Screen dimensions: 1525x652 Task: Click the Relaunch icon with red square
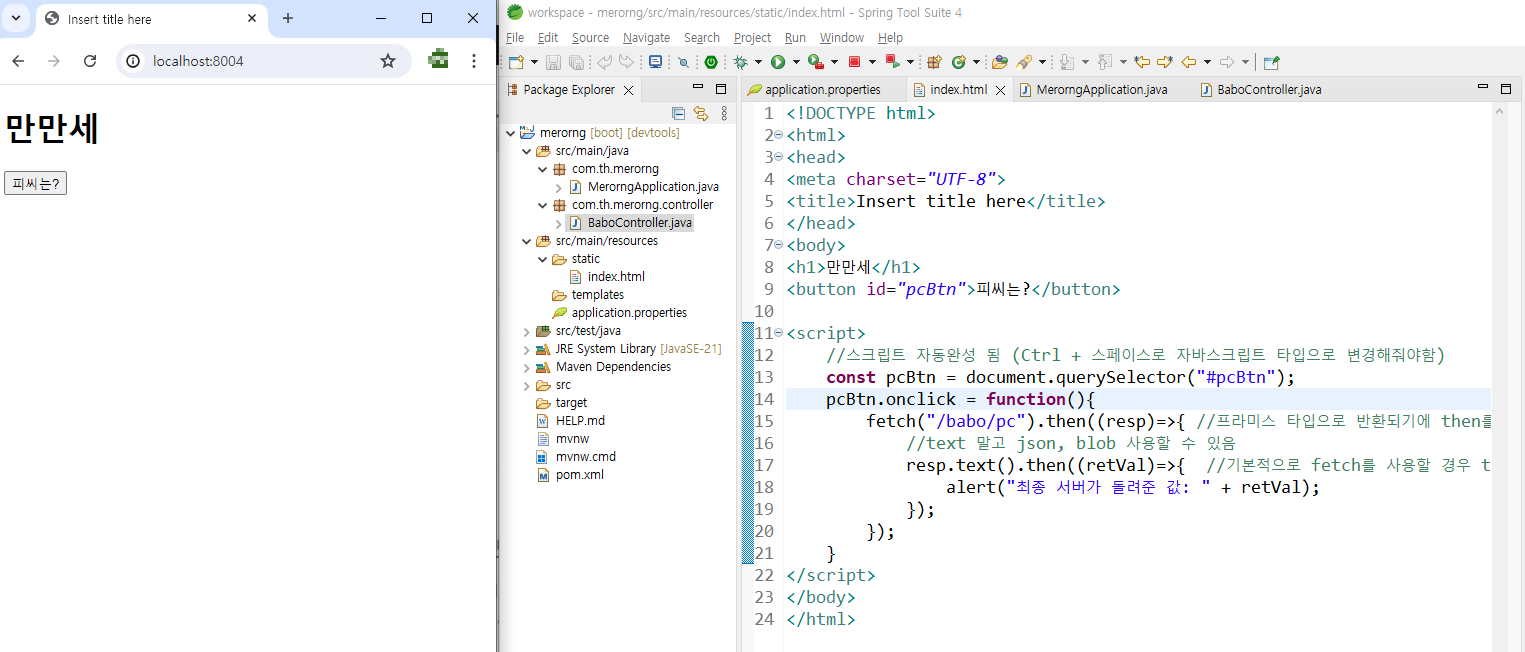point(893,62)
